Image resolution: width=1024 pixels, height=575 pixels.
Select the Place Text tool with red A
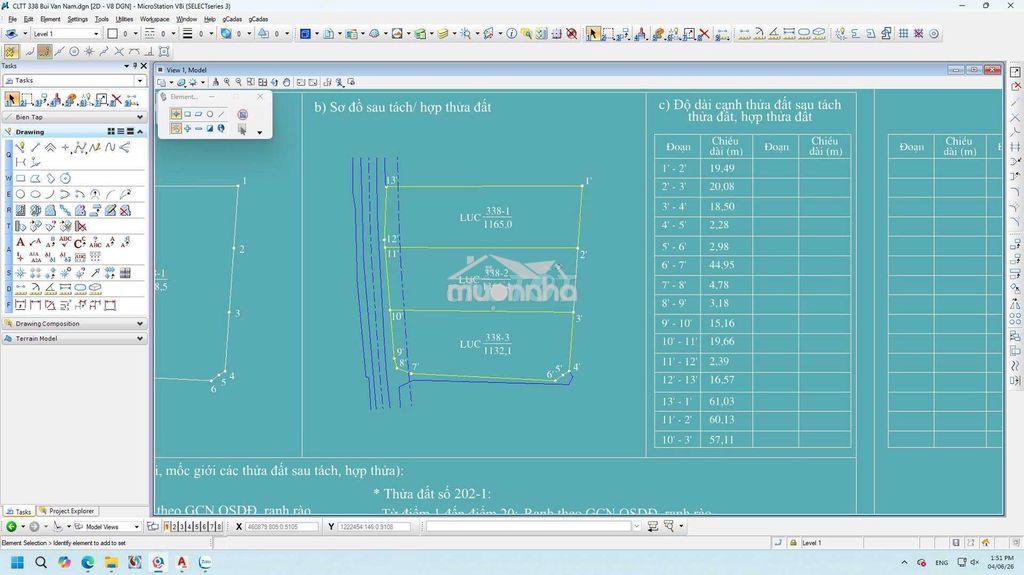pyautogui.click(x=20, y=242)
